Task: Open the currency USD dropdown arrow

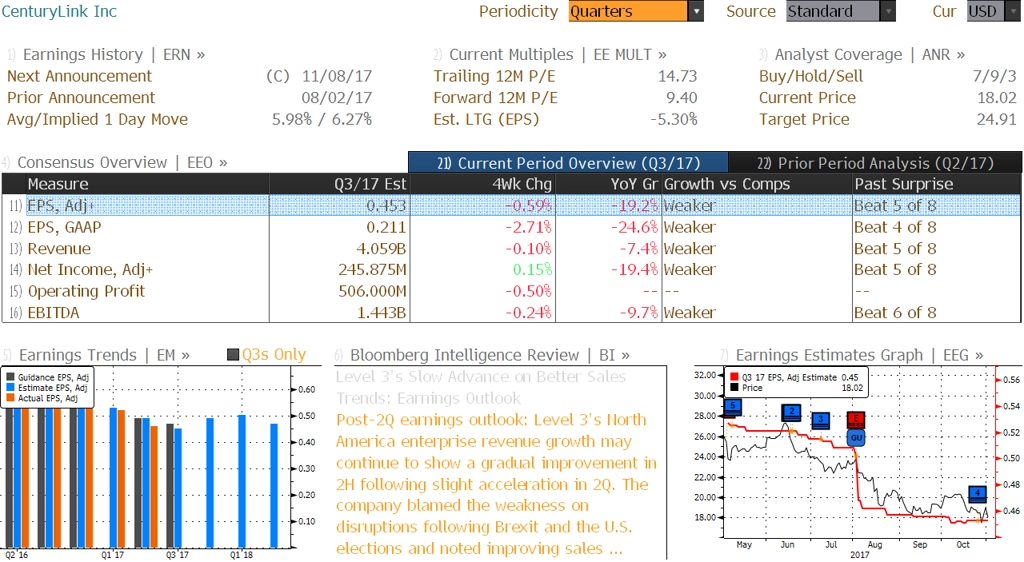Action: point(1013,11)
